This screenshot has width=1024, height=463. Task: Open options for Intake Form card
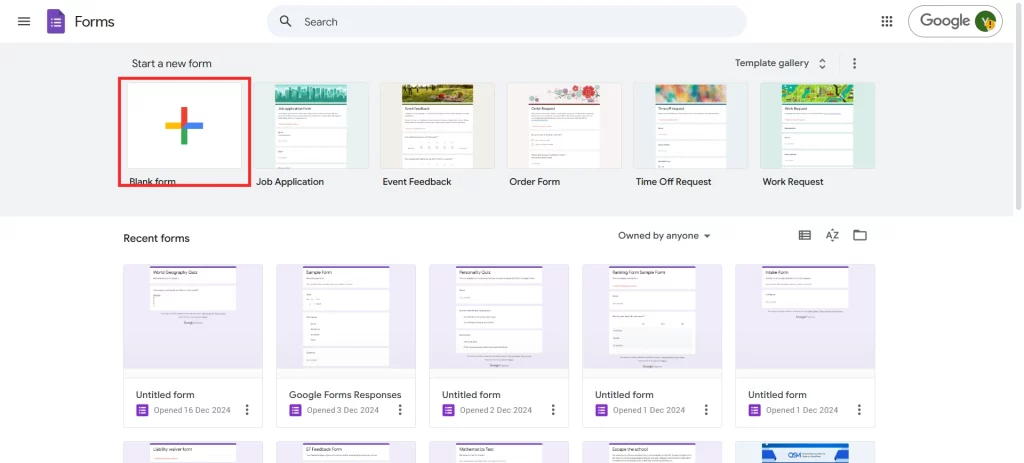point(859,410)
